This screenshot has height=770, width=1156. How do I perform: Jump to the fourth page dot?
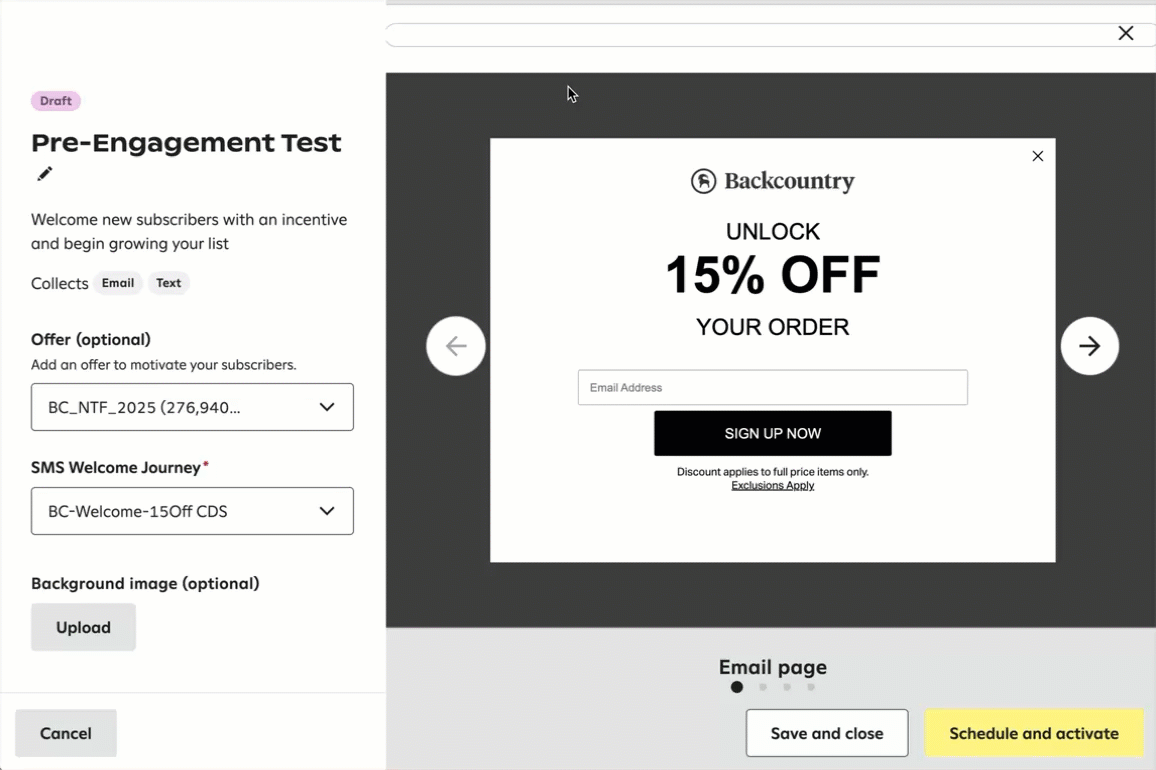pyautogui.click(x=811, y=687)
